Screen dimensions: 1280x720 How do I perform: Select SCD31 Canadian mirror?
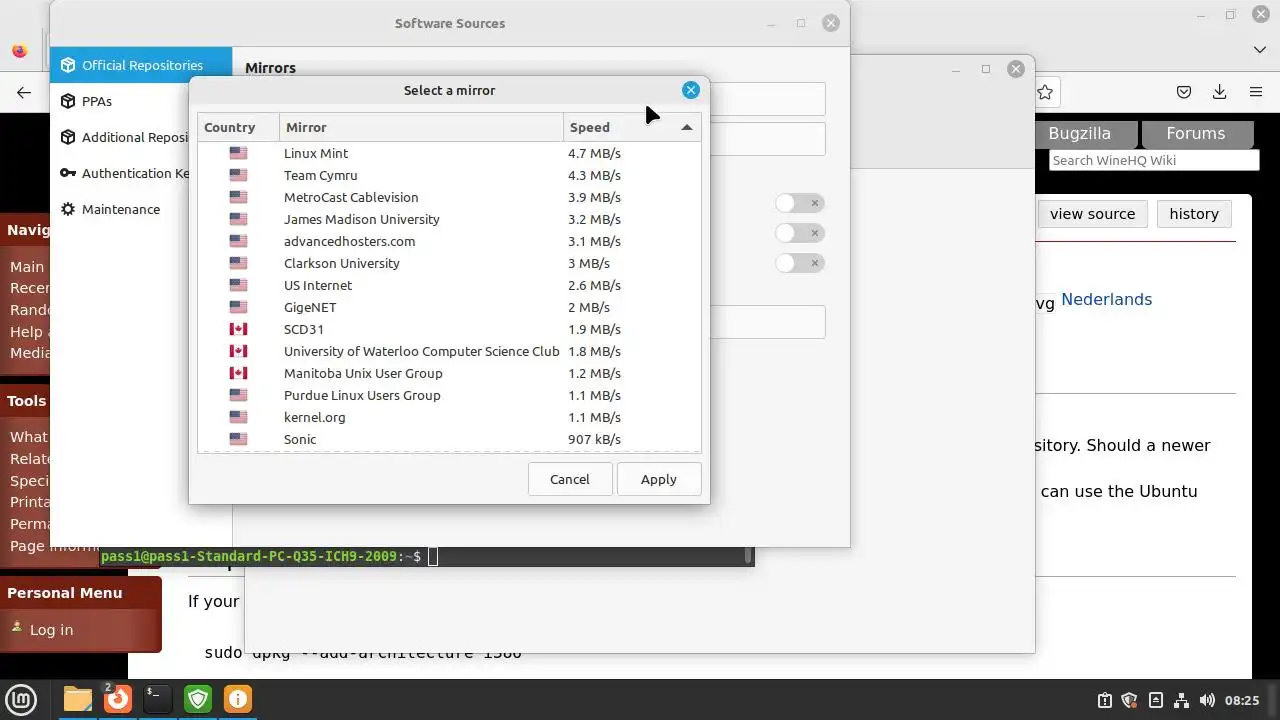point(449,329)
